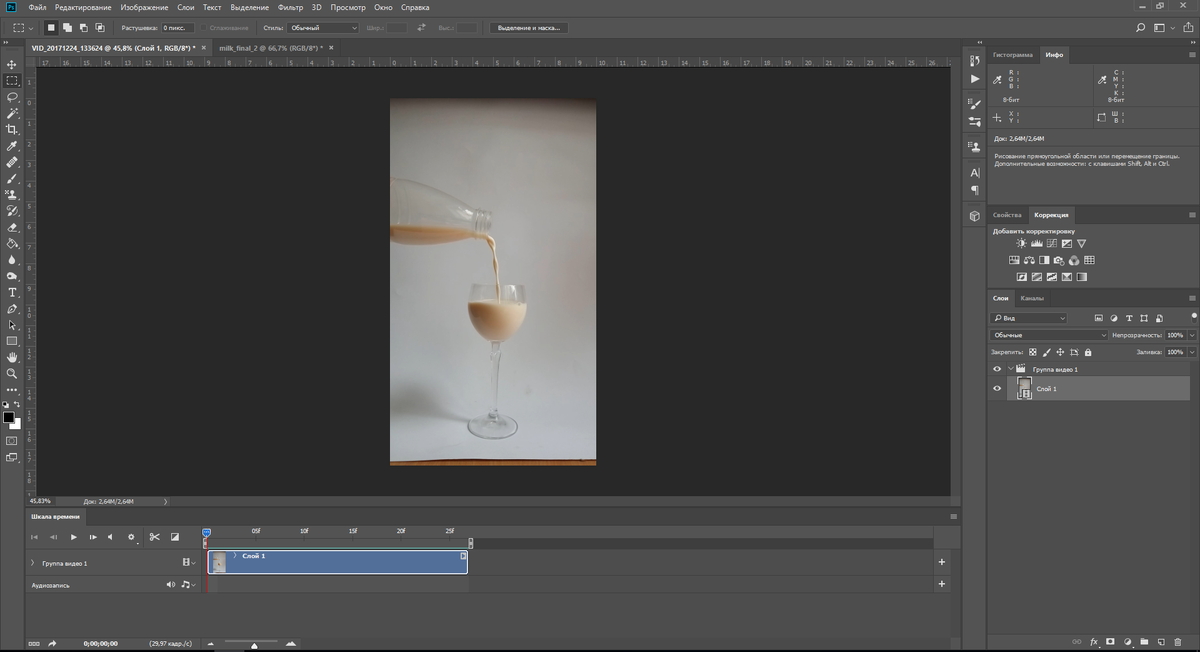The height and width of the screenshot is (652, 1200).
Task: Select the Move tool
Action: (12, 64)
